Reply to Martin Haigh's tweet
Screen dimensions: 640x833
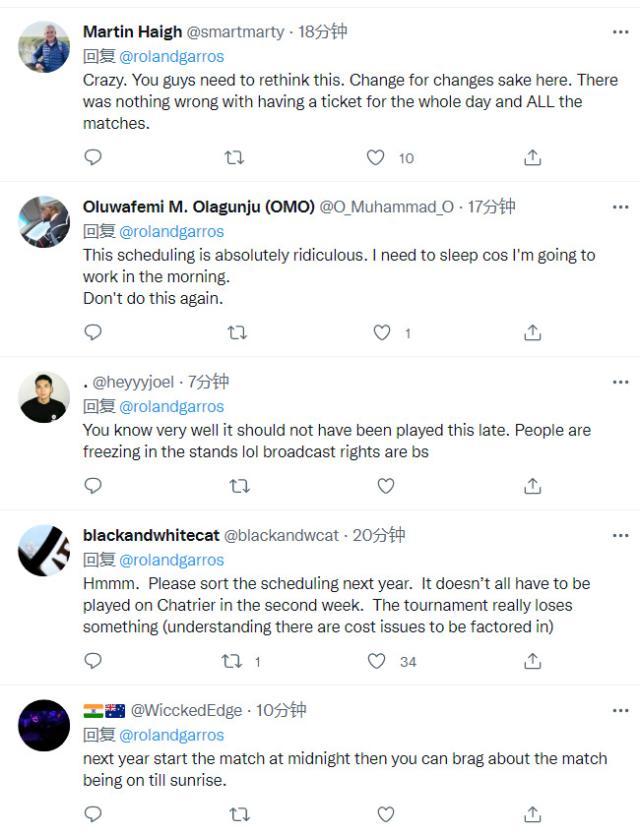(x=93, y=157)
